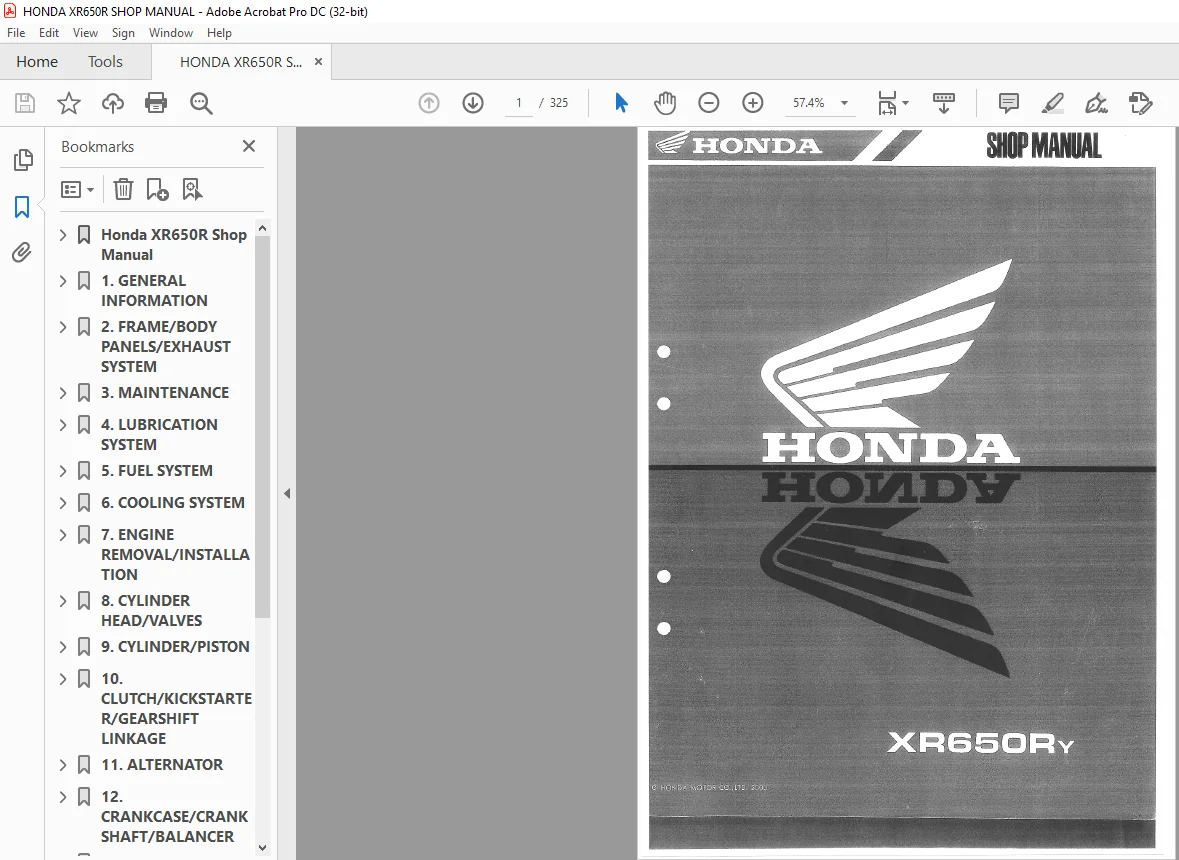Open the Window menu
Image resolution: width=1179 pixels, height=860 pixels.
tap(171, 33)
